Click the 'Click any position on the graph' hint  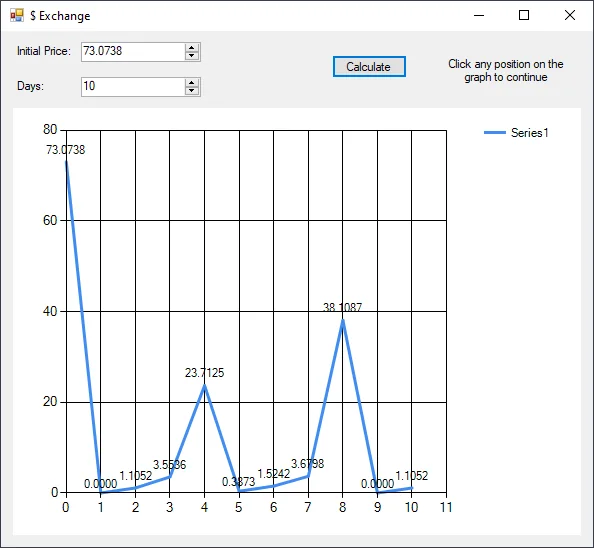point(506,70)
